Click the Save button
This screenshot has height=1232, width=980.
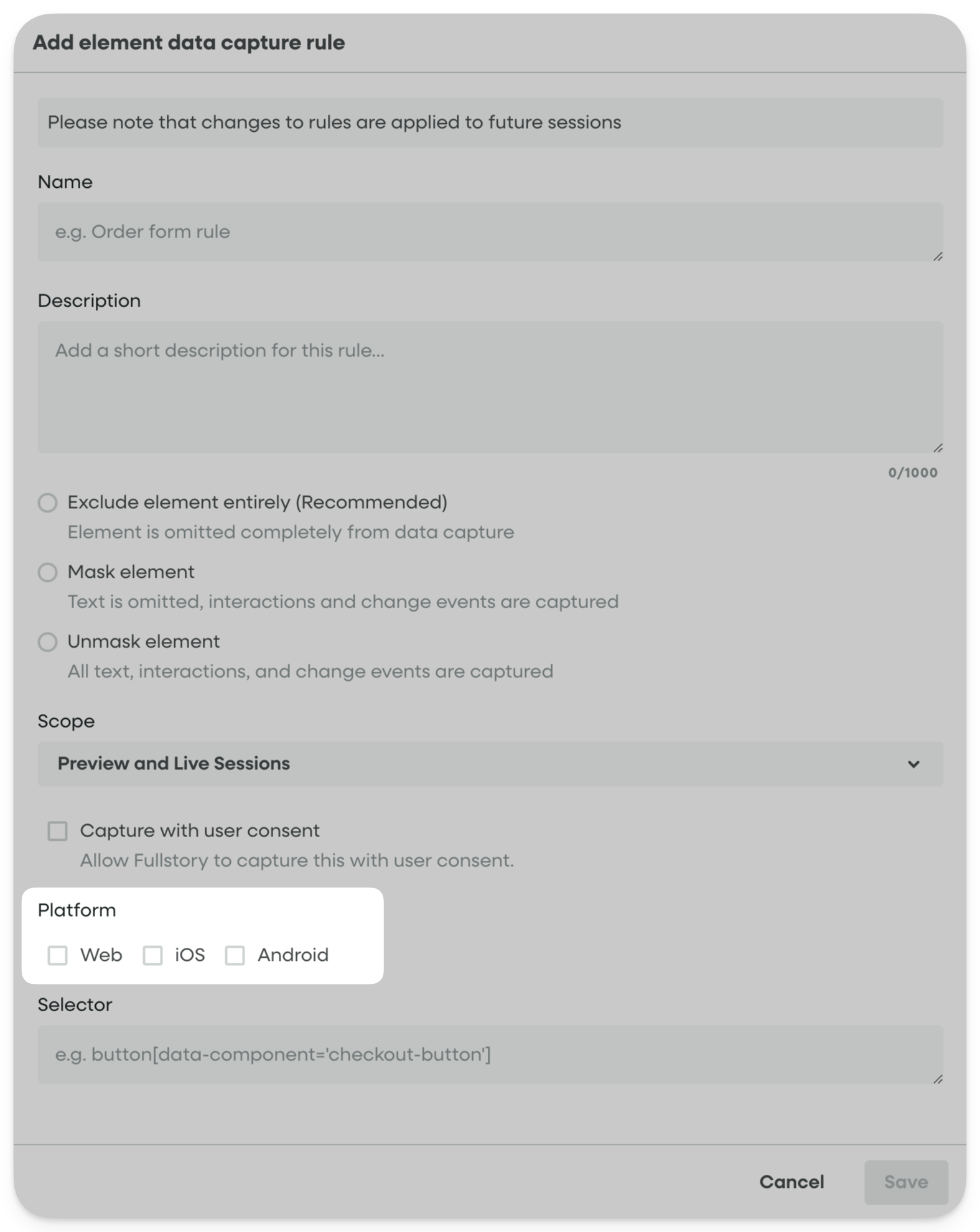(906, 1182)
